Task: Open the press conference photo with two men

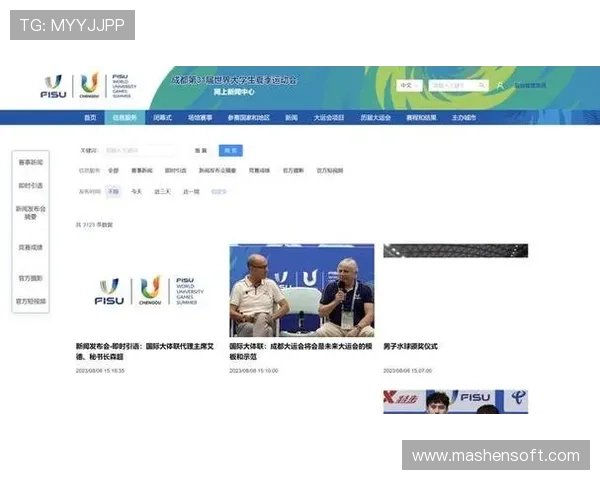Action: click(x=301, y=290)
